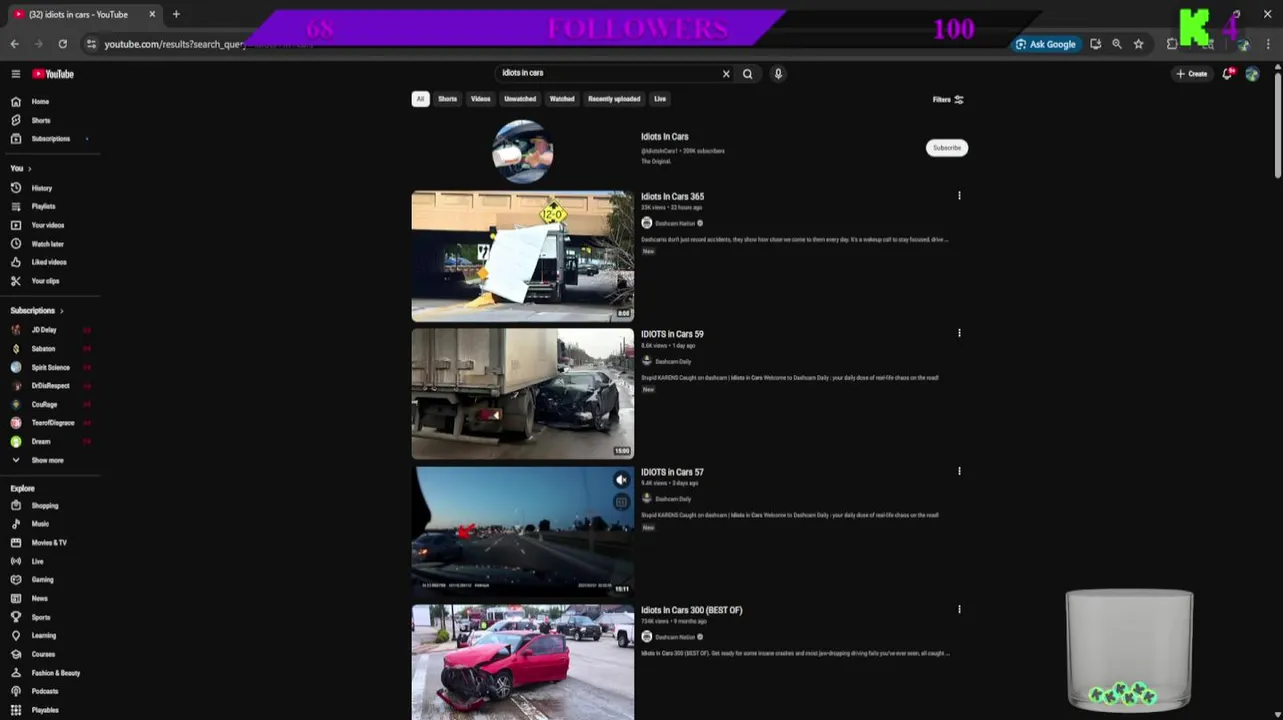
Task: Unmute the IDIOTS in Cars 57 preview
Action: 621,480
